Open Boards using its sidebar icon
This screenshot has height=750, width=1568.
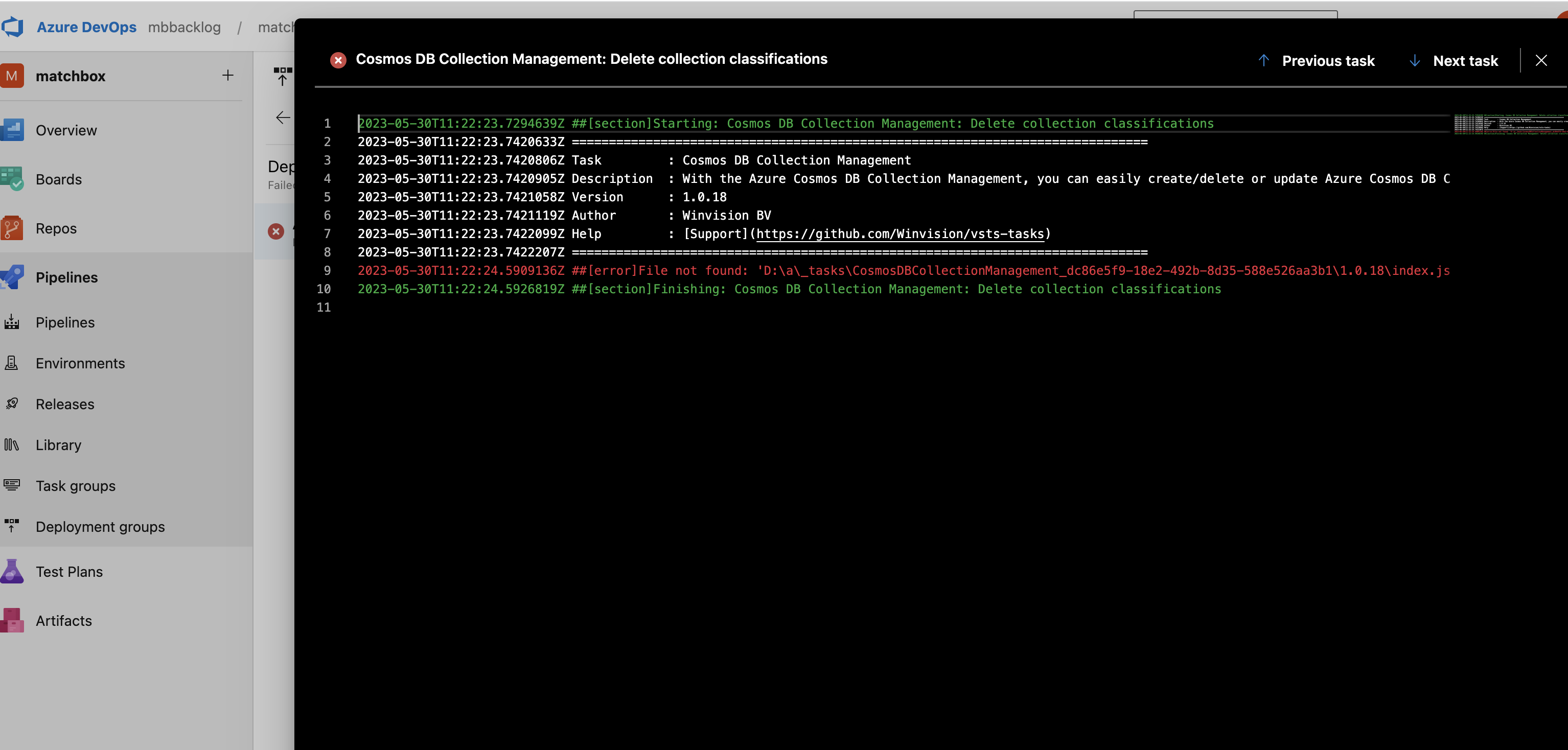click(13, 179)
